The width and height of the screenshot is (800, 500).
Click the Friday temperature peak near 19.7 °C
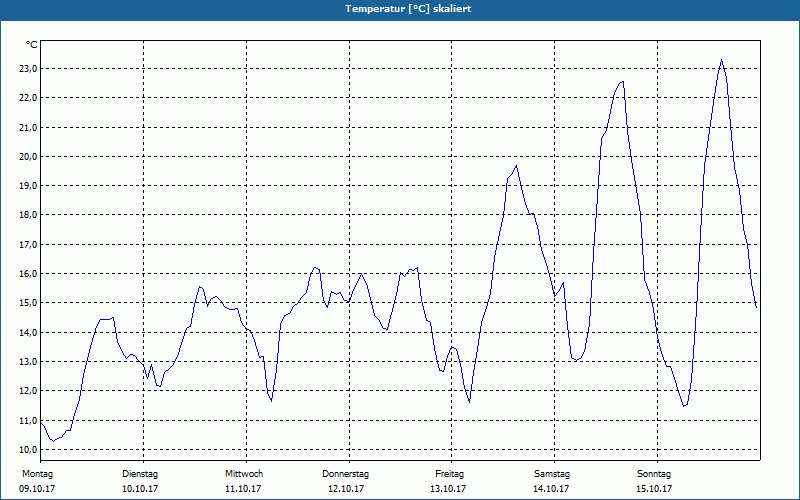coord(516,166)
